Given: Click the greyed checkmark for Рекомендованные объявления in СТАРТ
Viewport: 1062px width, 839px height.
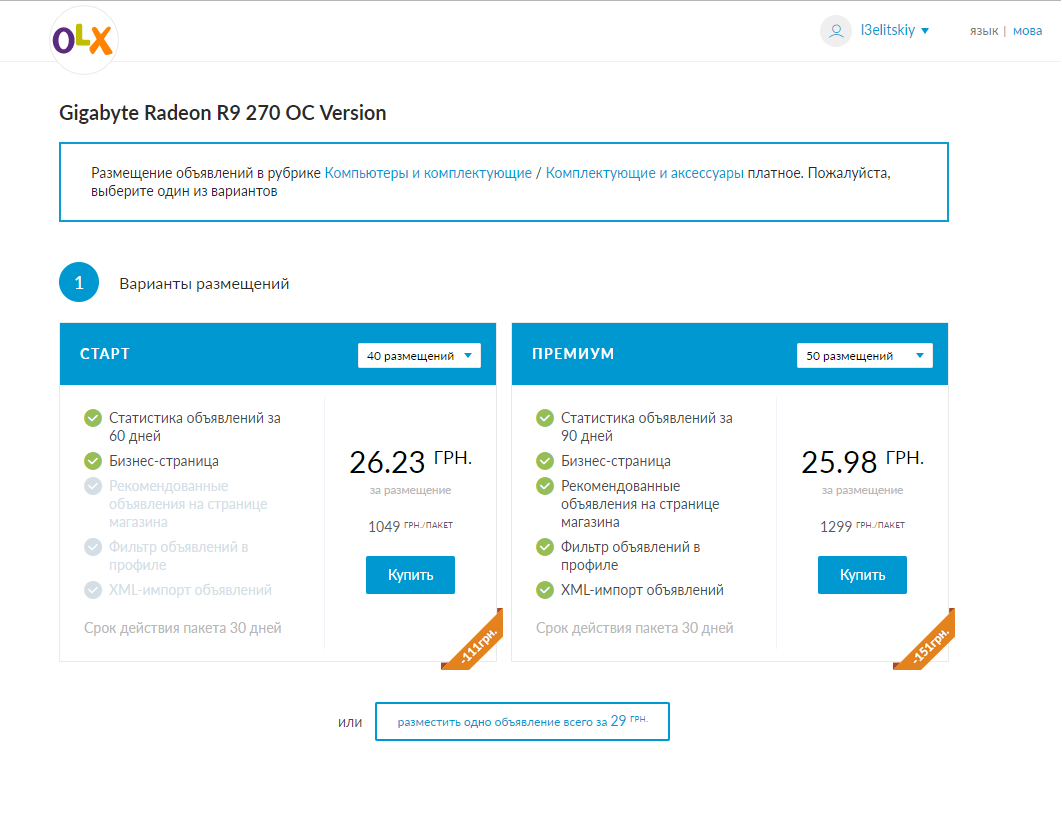Looking at the screenshot, I should pos(93,486).
